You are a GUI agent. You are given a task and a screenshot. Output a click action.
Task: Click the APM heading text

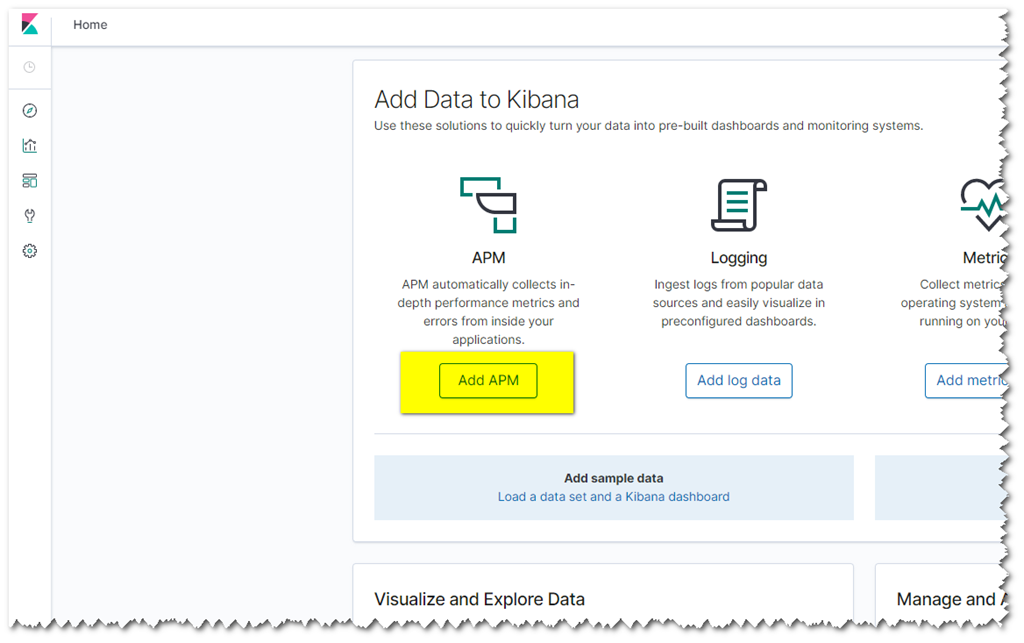click(488, 258)
